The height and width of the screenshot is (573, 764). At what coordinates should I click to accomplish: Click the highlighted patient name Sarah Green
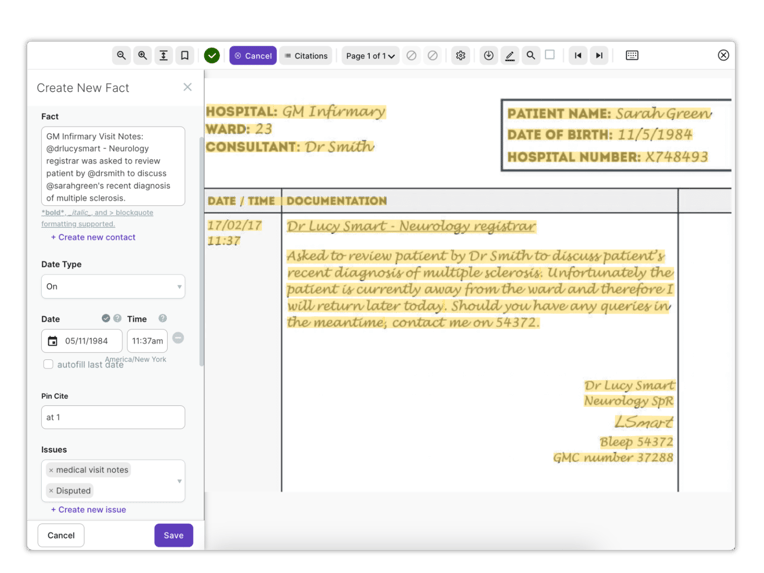pos(663,114)
